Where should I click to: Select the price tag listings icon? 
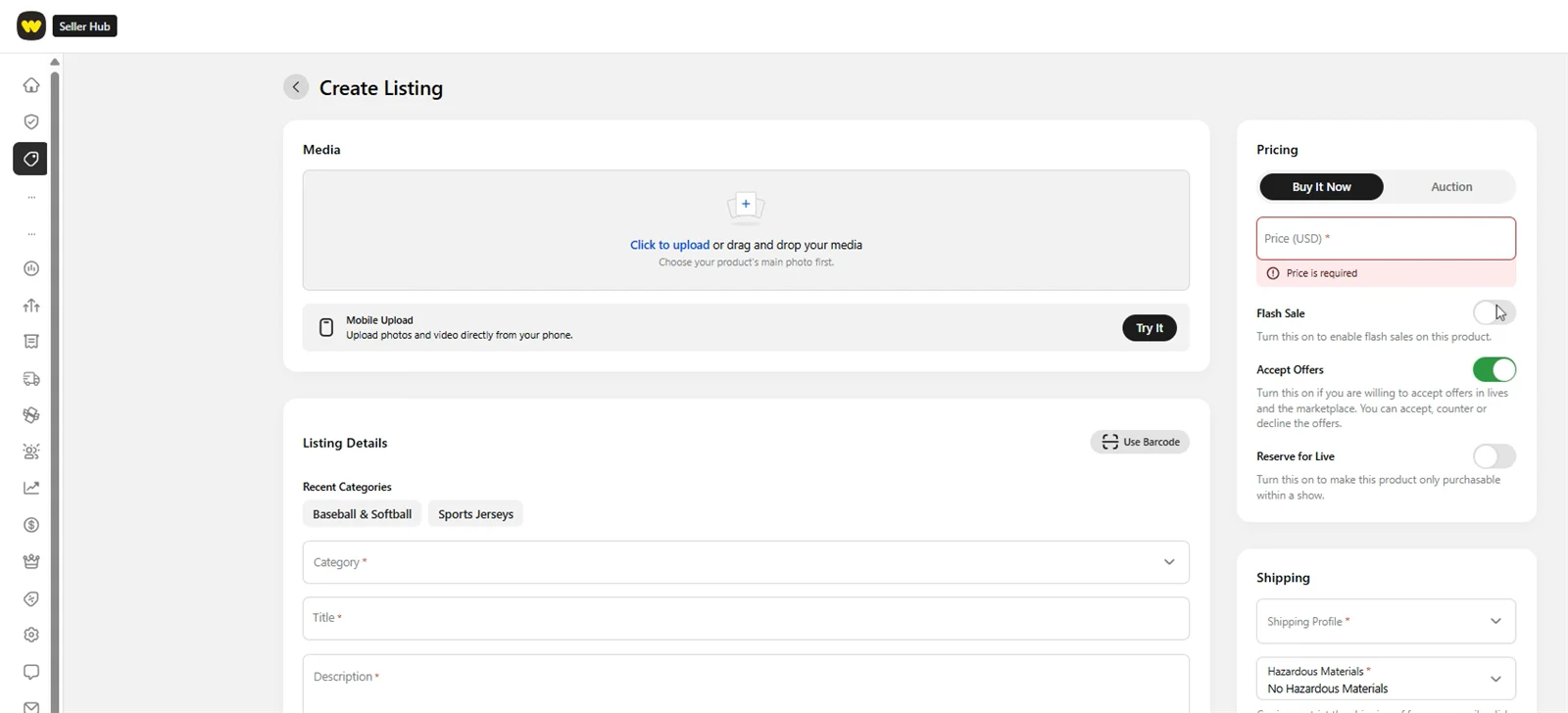(30, 159)
